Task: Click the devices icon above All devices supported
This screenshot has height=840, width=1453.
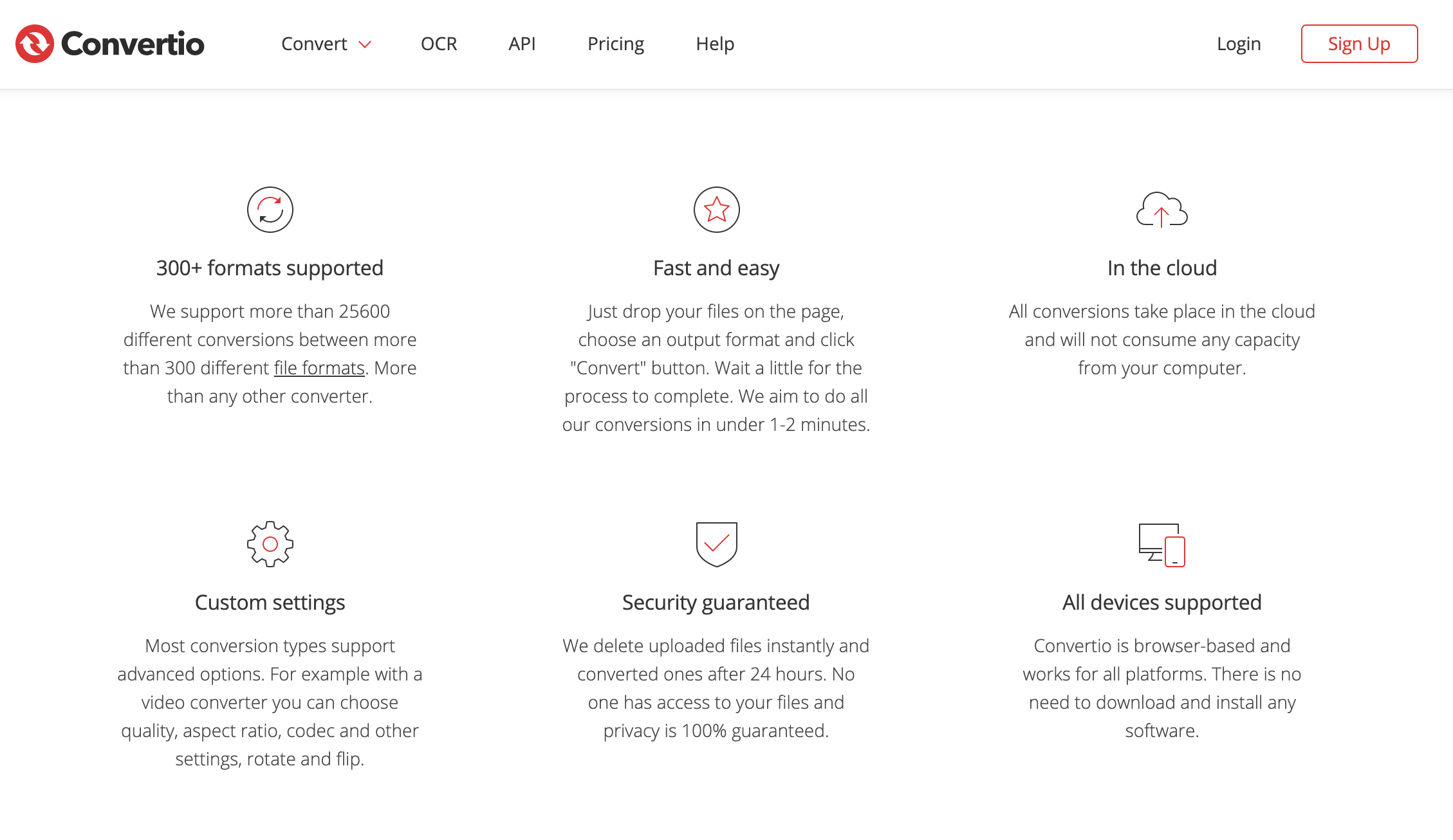Action: 1161,545
